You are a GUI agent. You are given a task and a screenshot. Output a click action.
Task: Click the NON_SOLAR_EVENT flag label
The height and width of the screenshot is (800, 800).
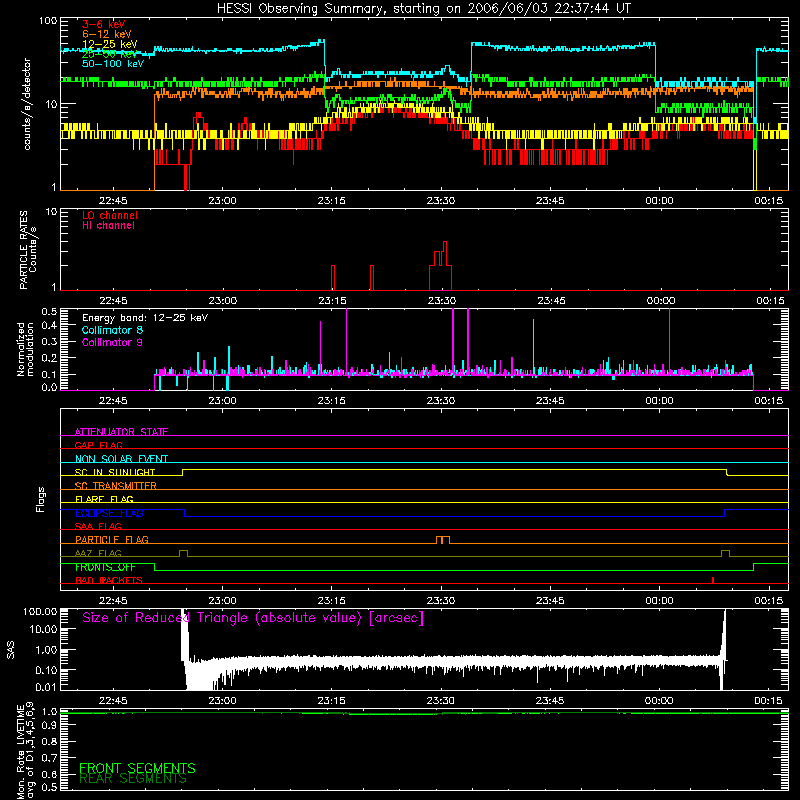click(121, 459)
